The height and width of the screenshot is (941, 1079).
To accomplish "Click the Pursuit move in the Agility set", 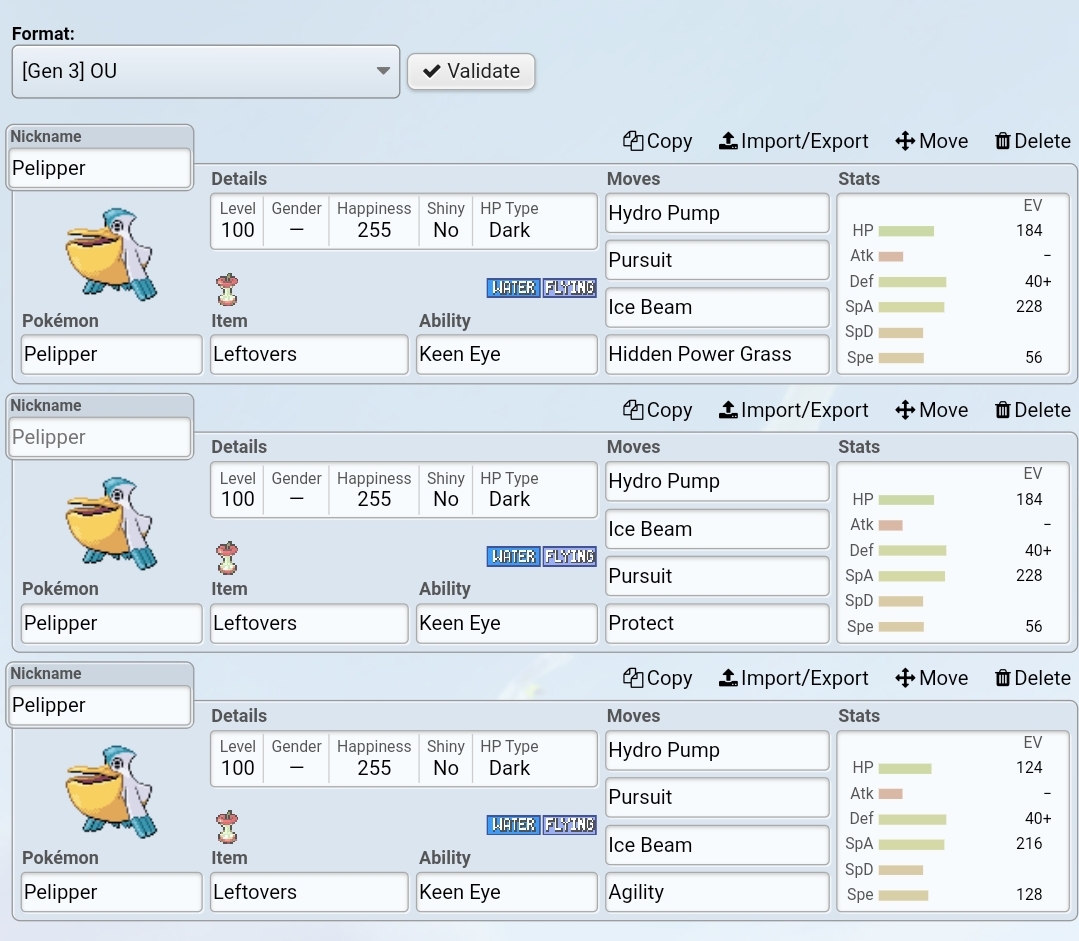I will (x=717, y=797).
